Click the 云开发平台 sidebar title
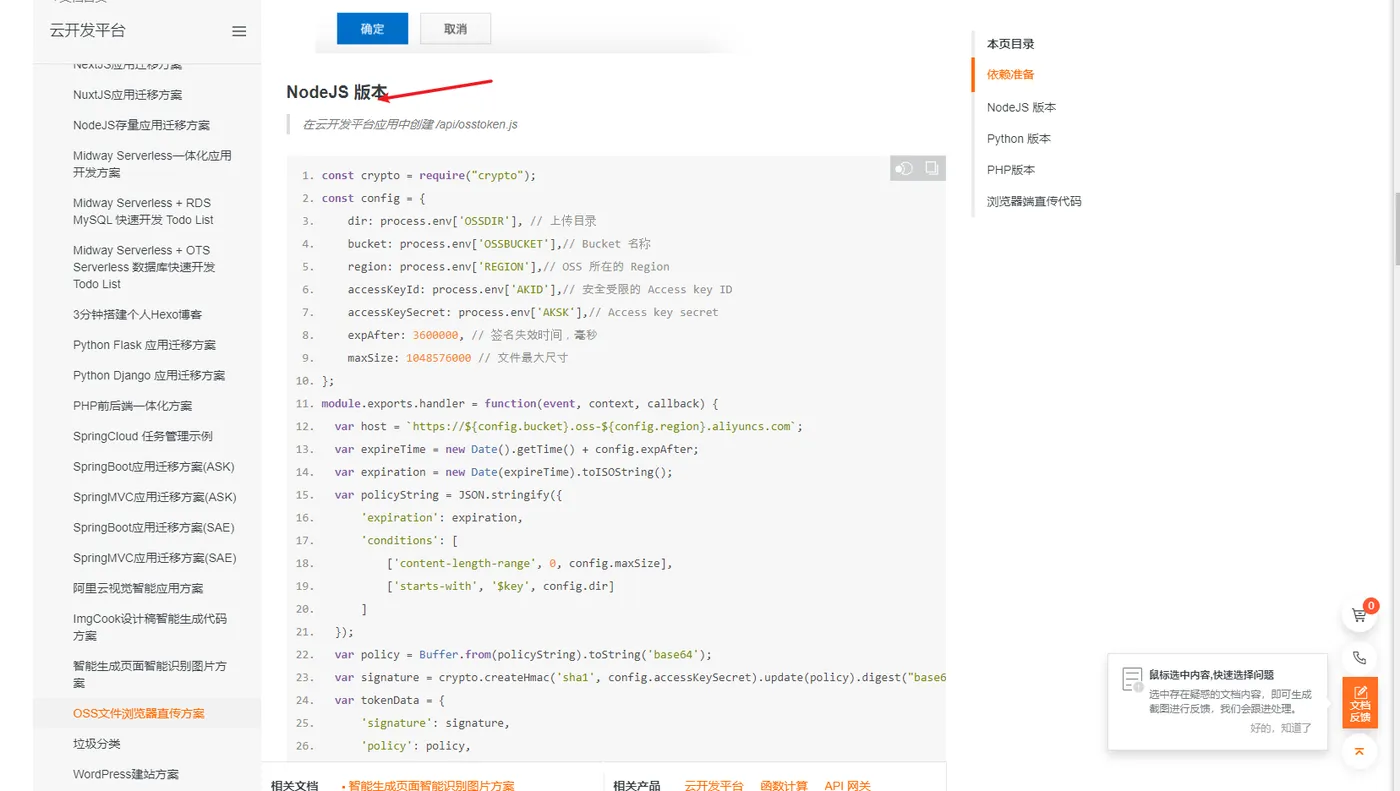This screenshot has height=791, width=1400. pos(88,31)
